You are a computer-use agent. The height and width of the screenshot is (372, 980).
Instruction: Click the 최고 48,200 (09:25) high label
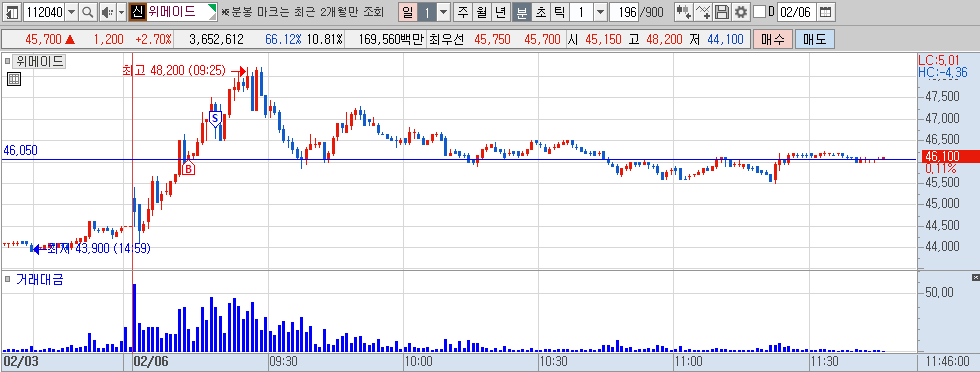(174, 71)
